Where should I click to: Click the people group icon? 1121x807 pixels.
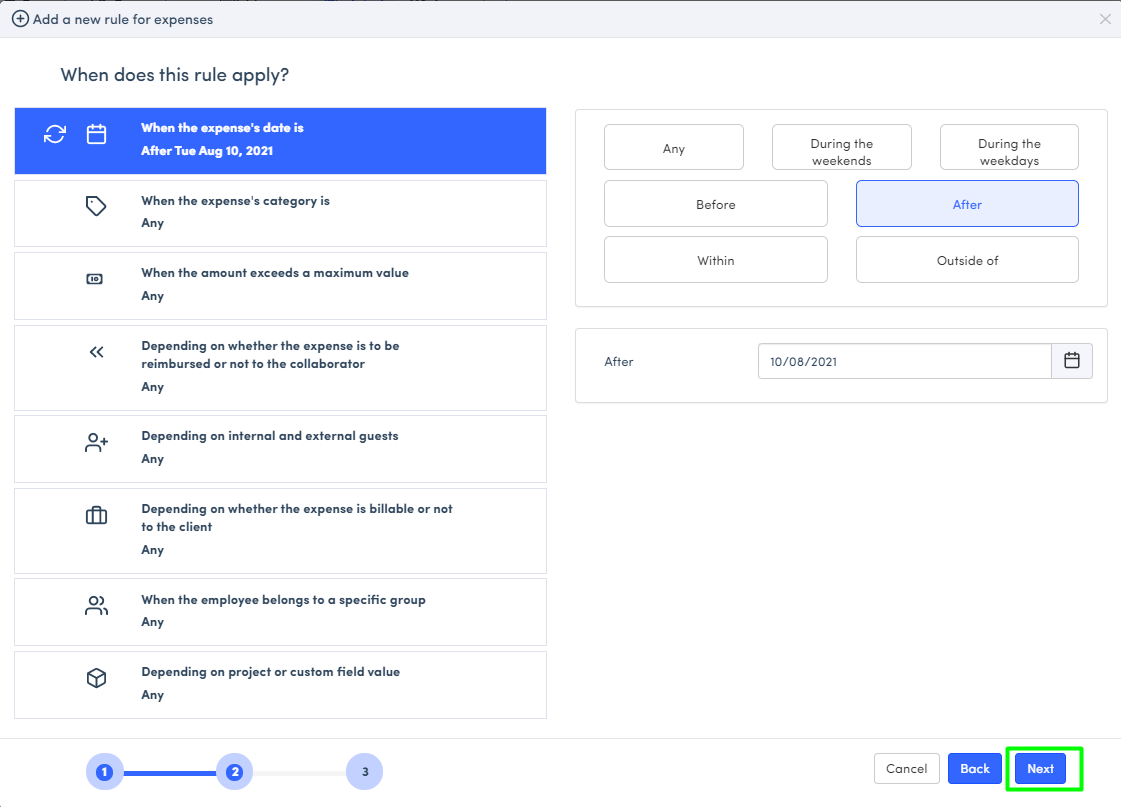point(96,605)
